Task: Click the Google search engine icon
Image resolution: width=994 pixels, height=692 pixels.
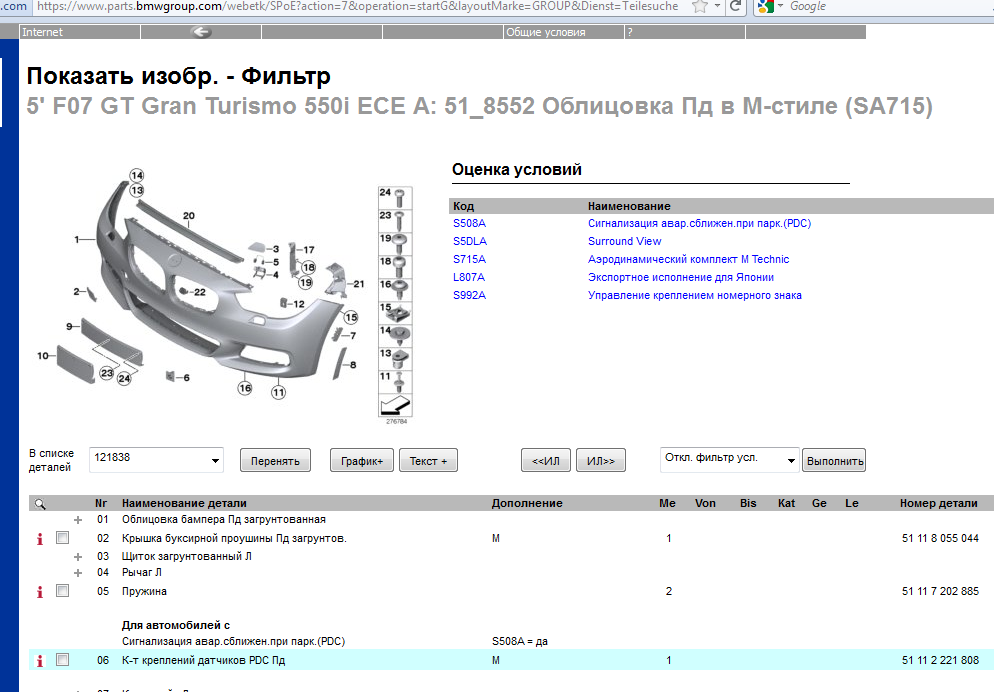Action: (x=766, y=6)
